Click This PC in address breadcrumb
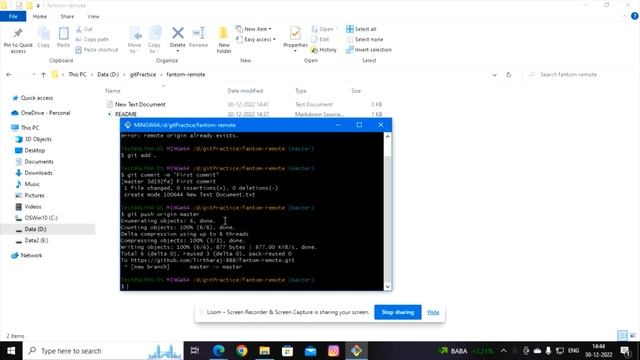 77,75
